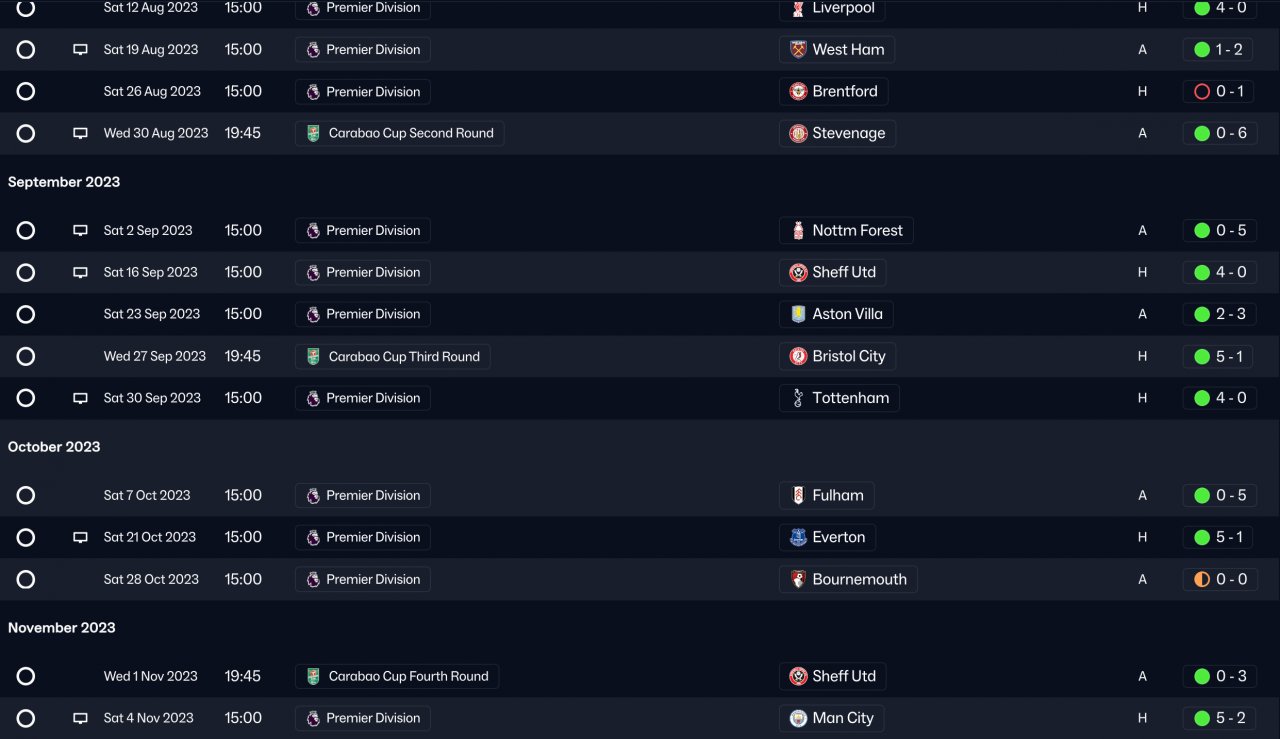Click the TV broadcast icon for the Everton fixture

pyautogui.click(x=81, y=538)
